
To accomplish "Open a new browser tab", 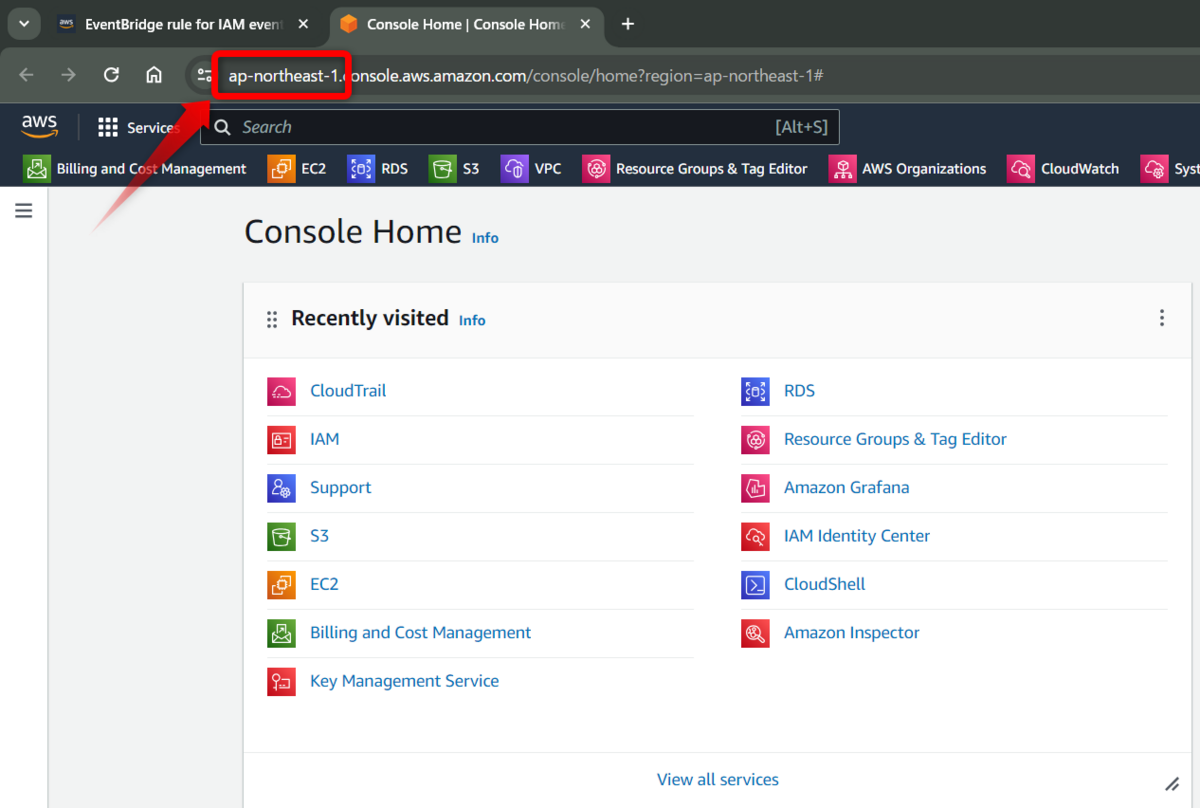I will pos(628,24).
